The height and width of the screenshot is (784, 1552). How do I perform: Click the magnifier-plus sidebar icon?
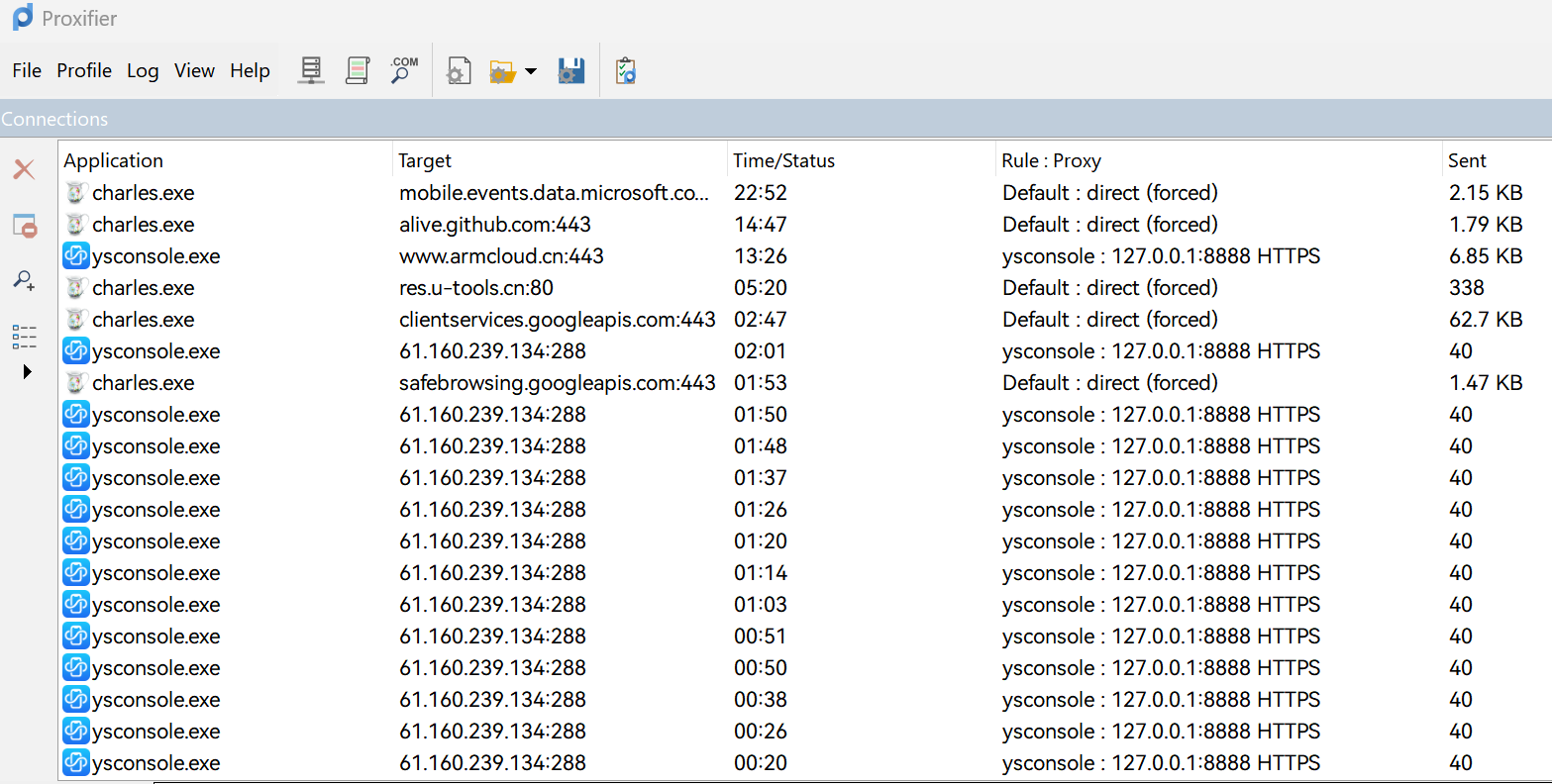pyautogui.click(x=24, y=280)
